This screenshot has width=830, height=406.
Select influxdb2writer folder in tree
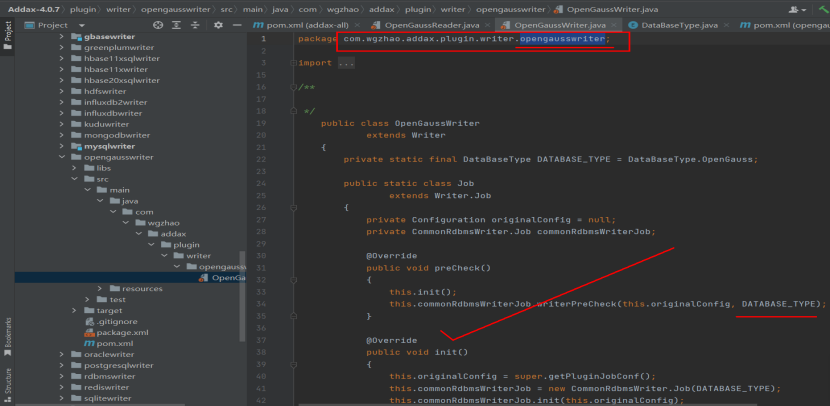[x=109, y=102]
